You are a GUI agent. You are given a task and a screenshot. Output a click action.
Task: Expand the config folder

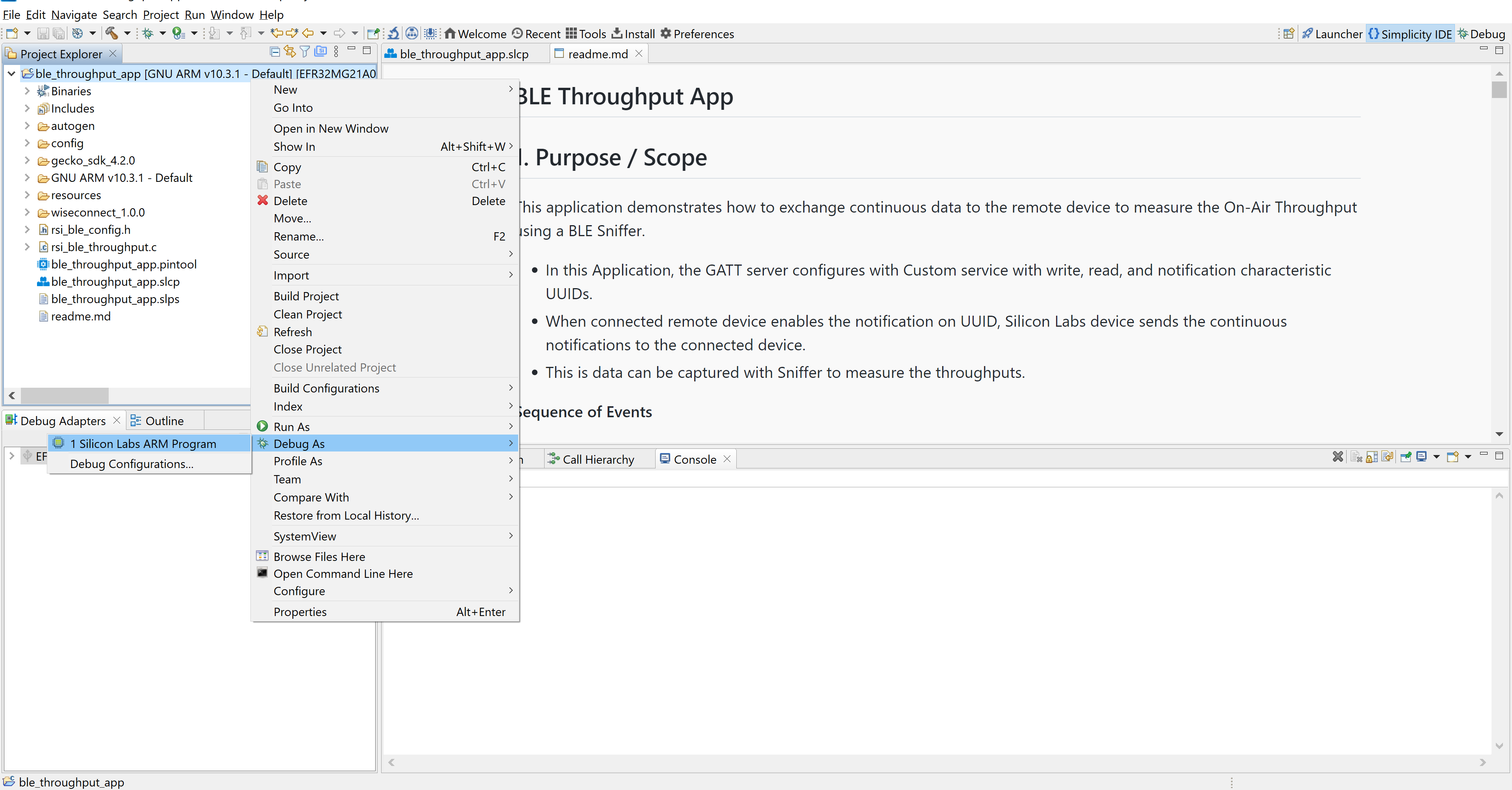pyautogui.click(x=27, y=142)
